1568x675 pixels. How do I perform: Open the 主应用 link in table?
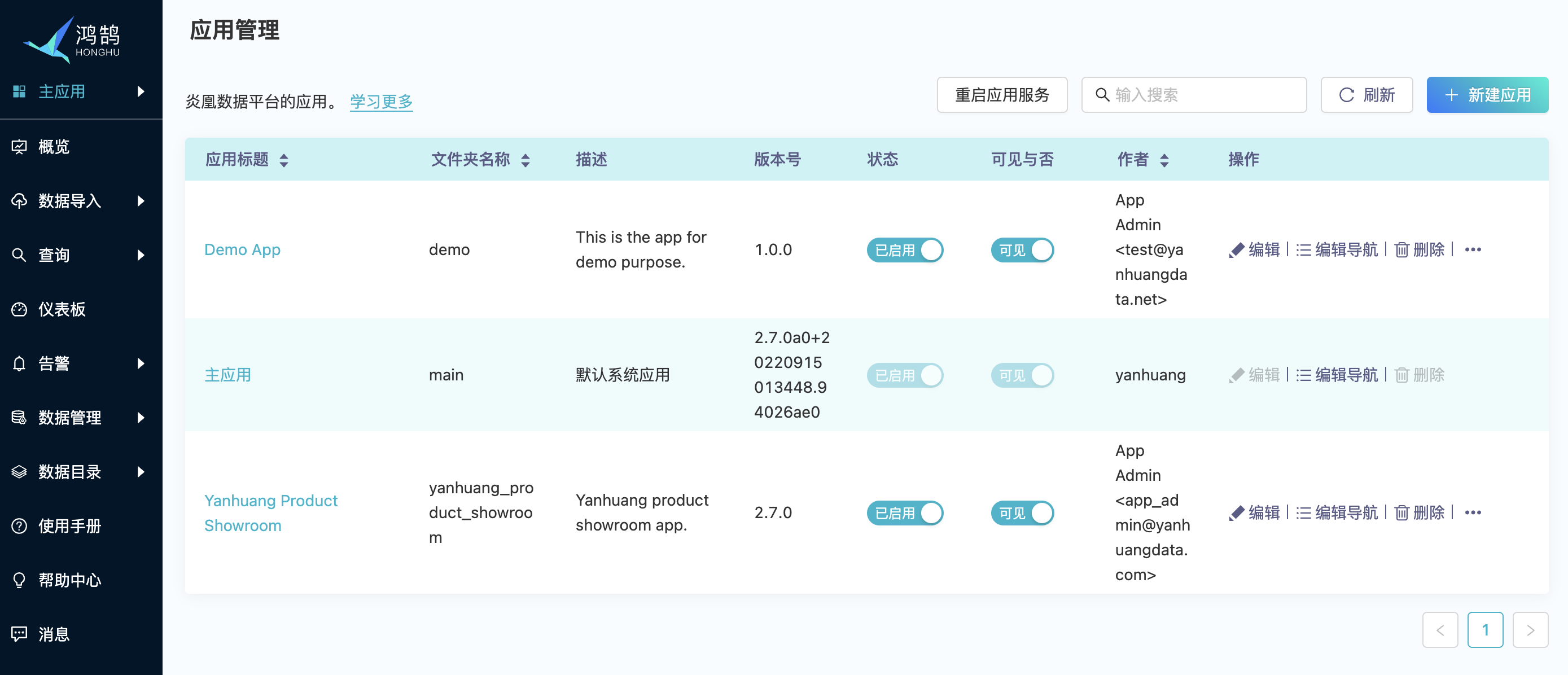(227, 375)
